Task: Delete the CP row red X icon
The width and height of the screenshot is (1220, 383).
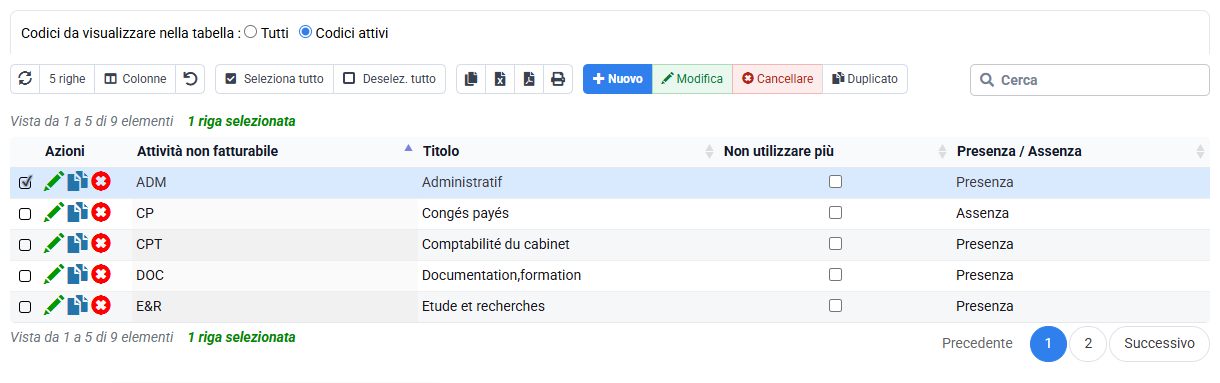Action: click(x=101, y=212)
